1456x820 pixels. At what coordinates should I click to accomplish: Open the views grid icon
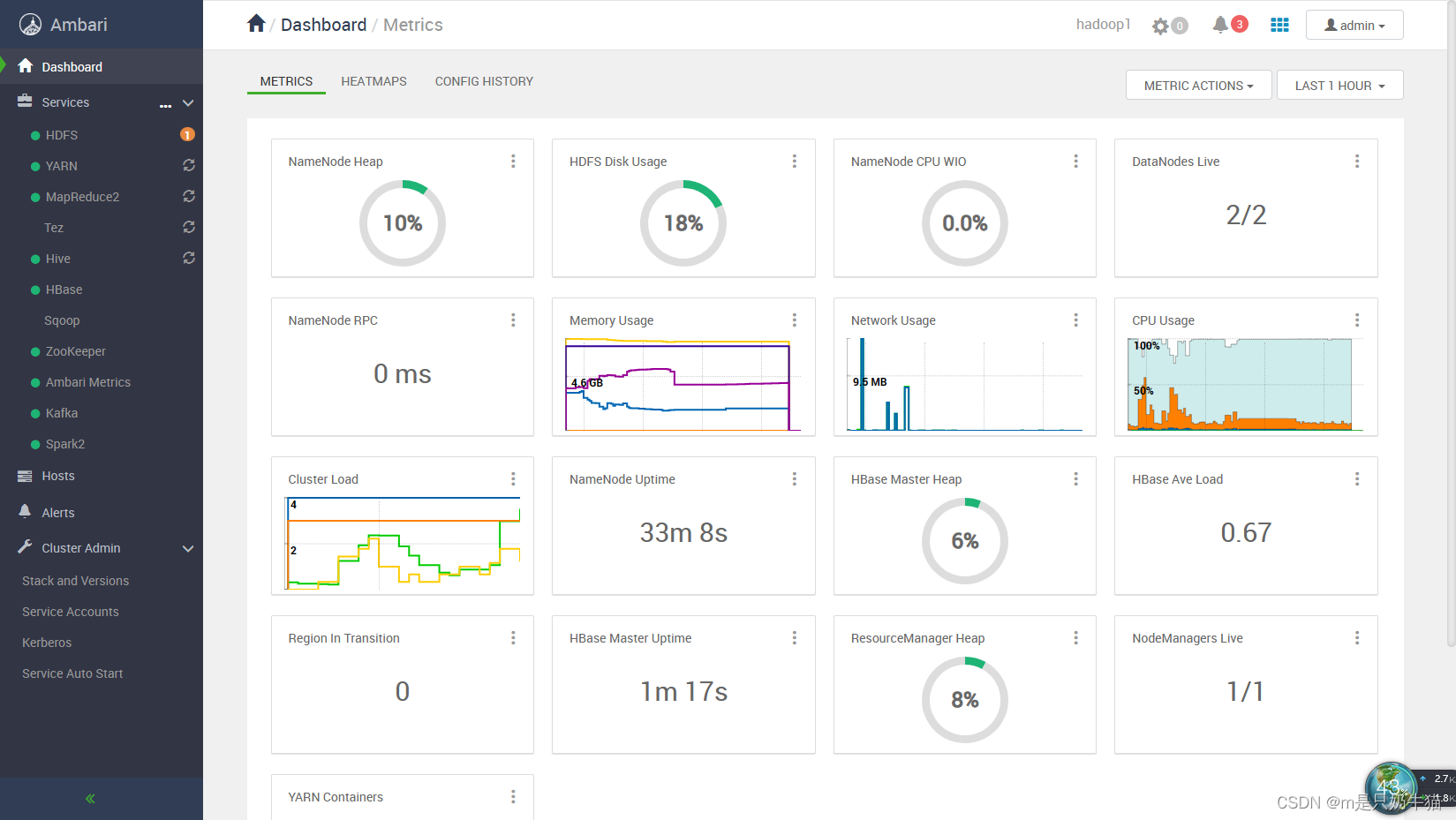[x=1279, y=25]
